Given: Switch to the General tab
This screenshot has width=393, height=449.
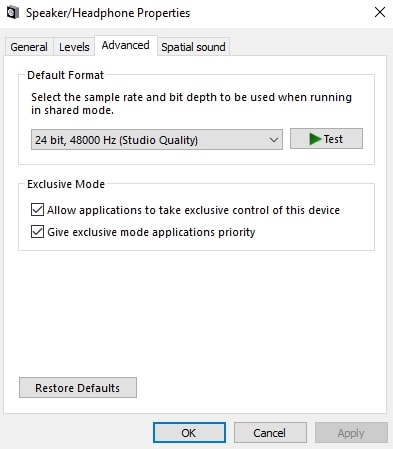Looking at the screenshot, I should (29, 47).
